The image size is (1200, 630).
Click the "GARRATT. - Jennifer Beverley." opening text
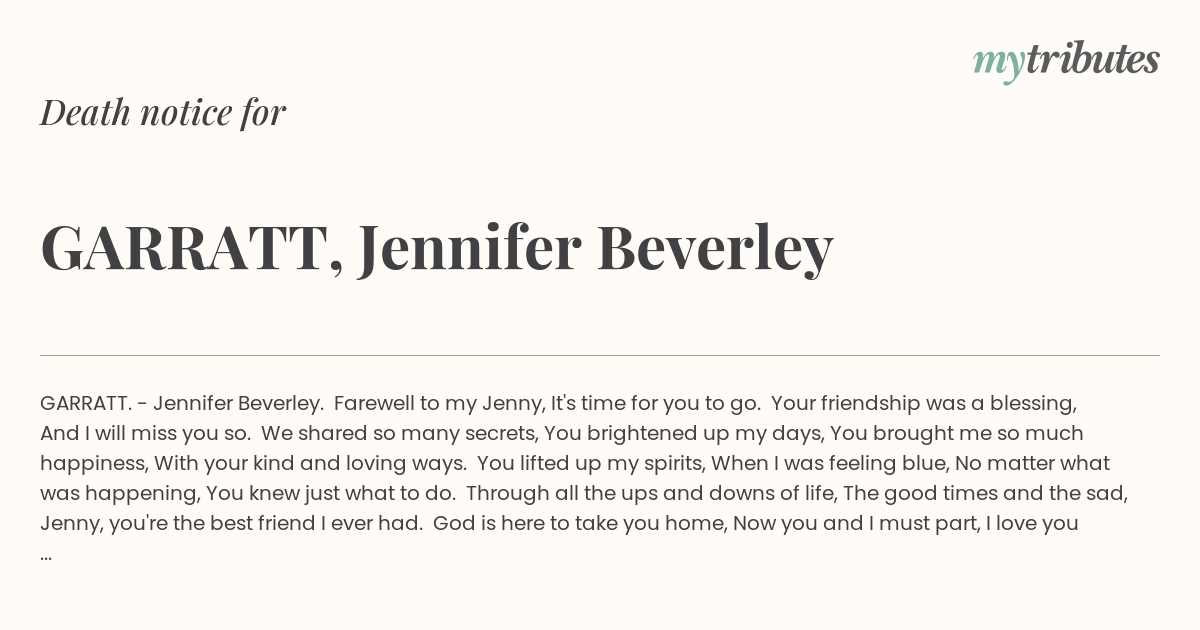pyautogui.click(x=182, y=404)
